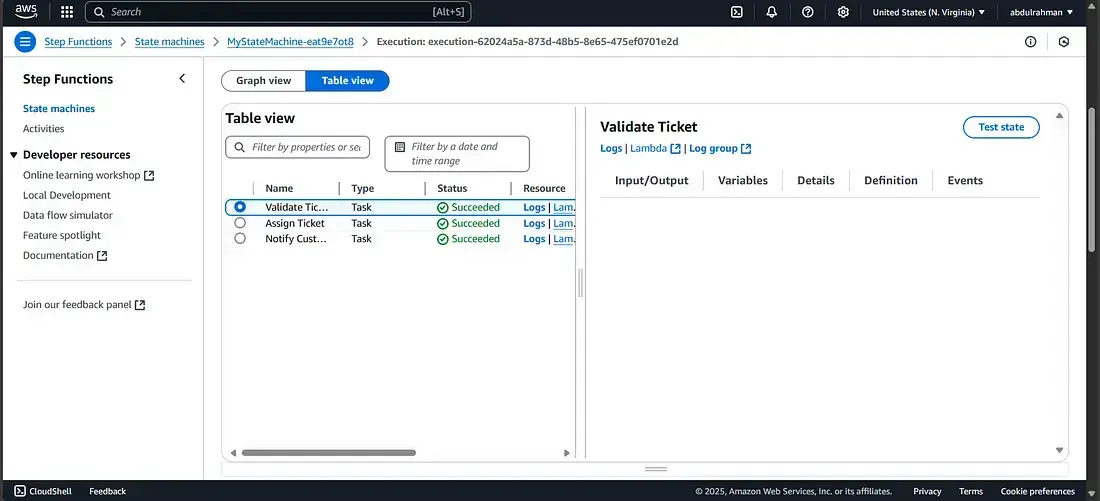Click the details panel scroll-down arrow
This screenshot has height=501, width=1100.
pyautogui.click(x=1059, y=450)
